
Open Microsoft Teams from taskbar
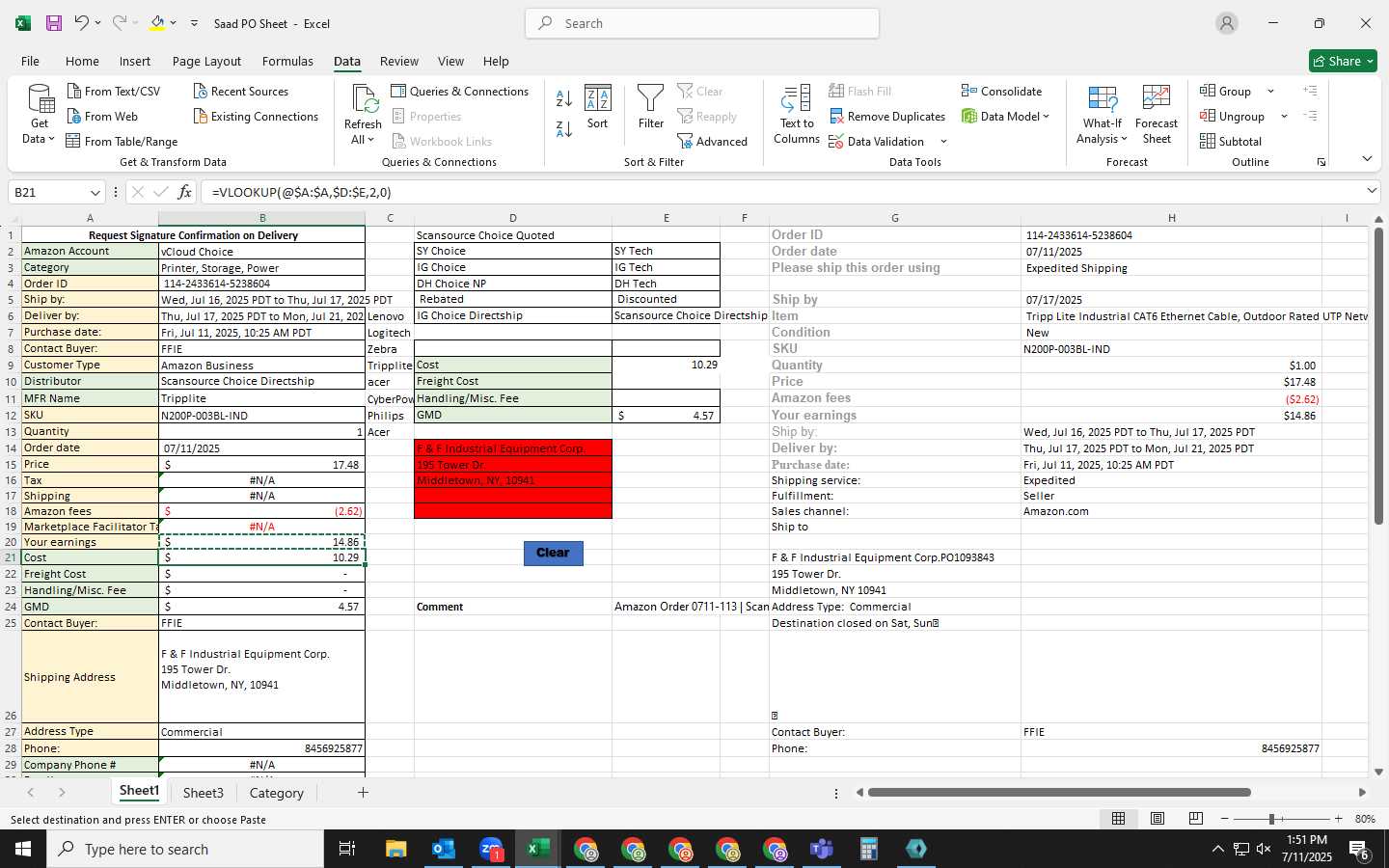(x=821, y=849)
